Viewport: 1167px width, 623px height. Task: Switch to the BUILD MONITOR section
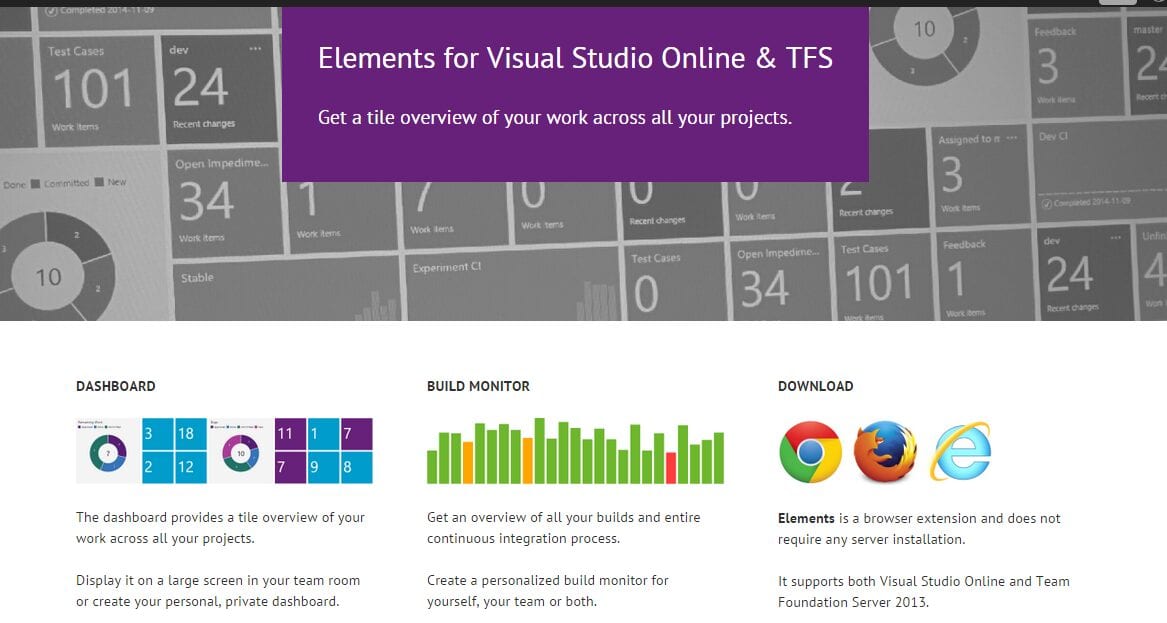coord(479,386)
